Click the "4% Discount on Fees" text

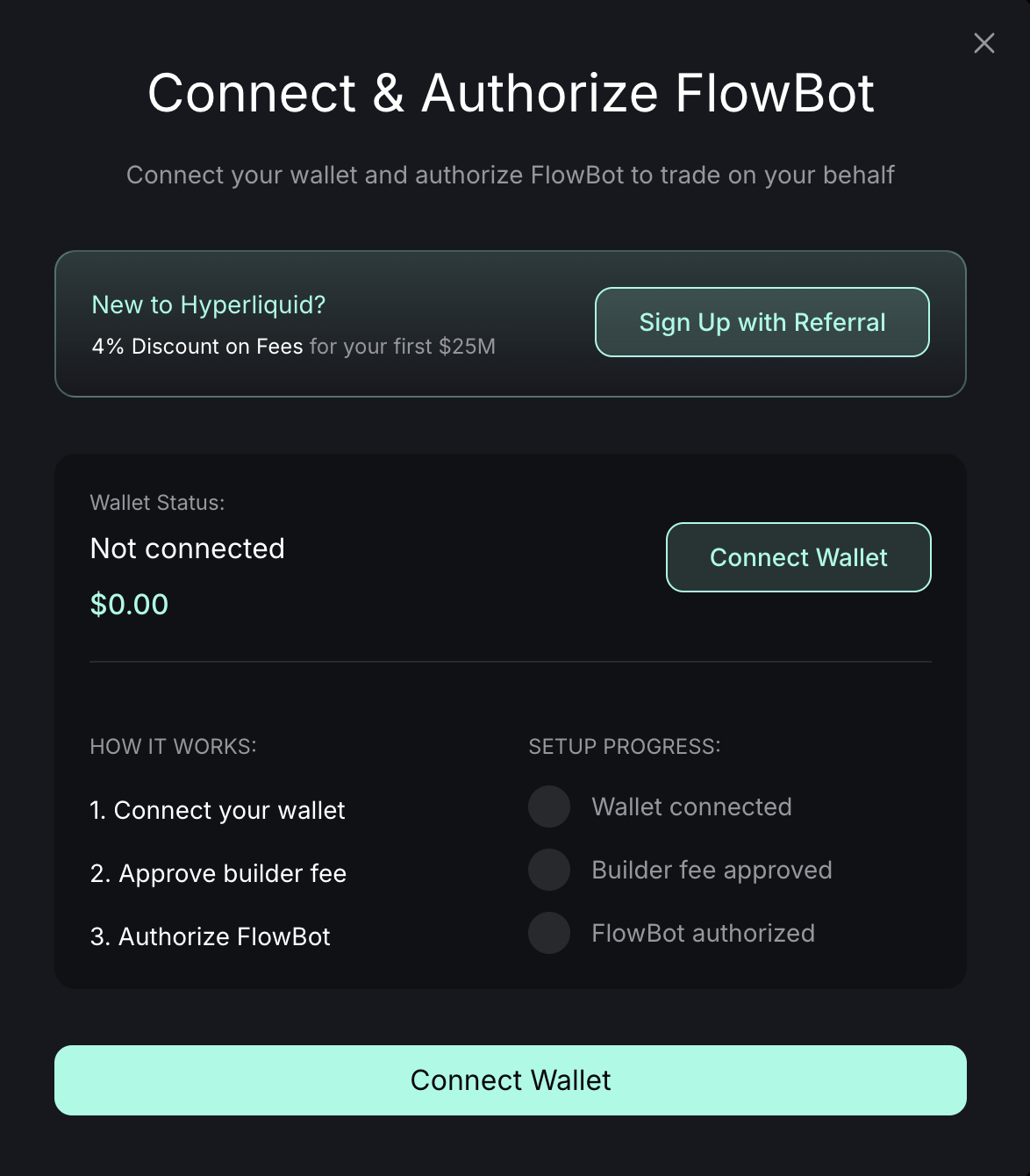[x=197, y=347]
